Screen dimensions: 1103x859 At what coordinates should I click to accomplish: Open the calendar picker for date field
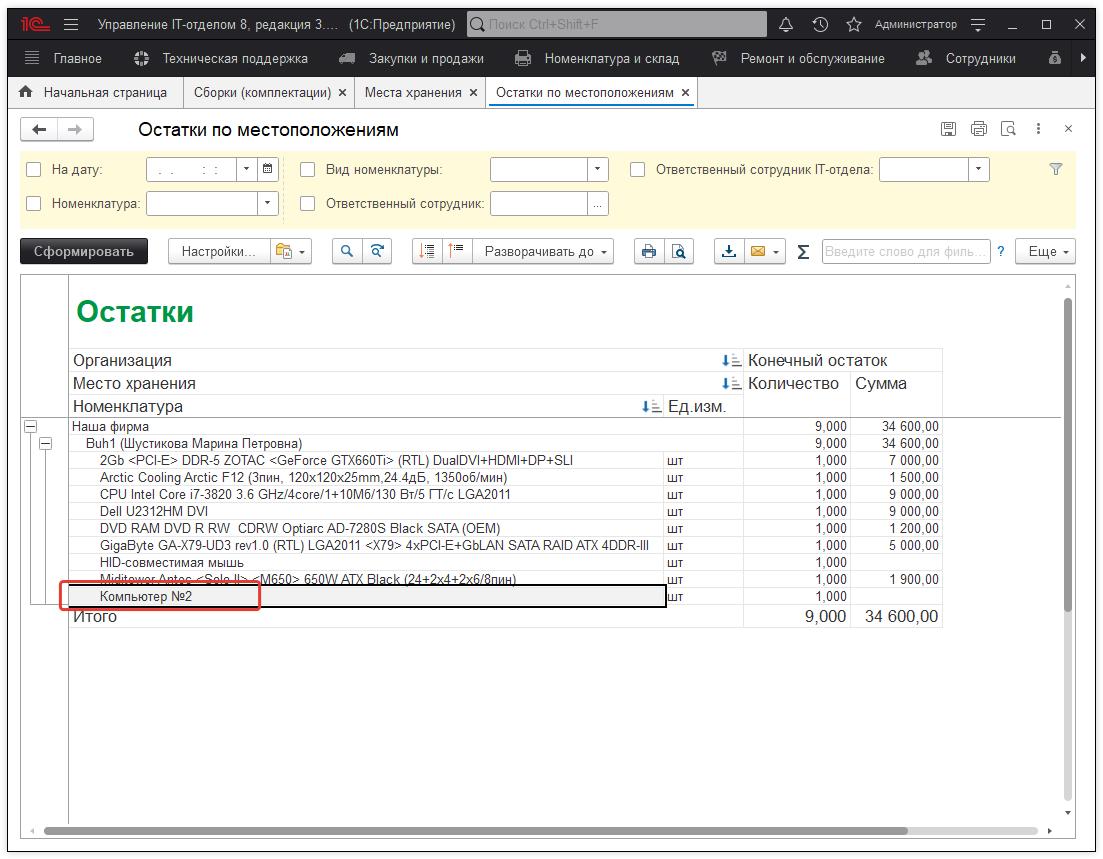(268, 170)
